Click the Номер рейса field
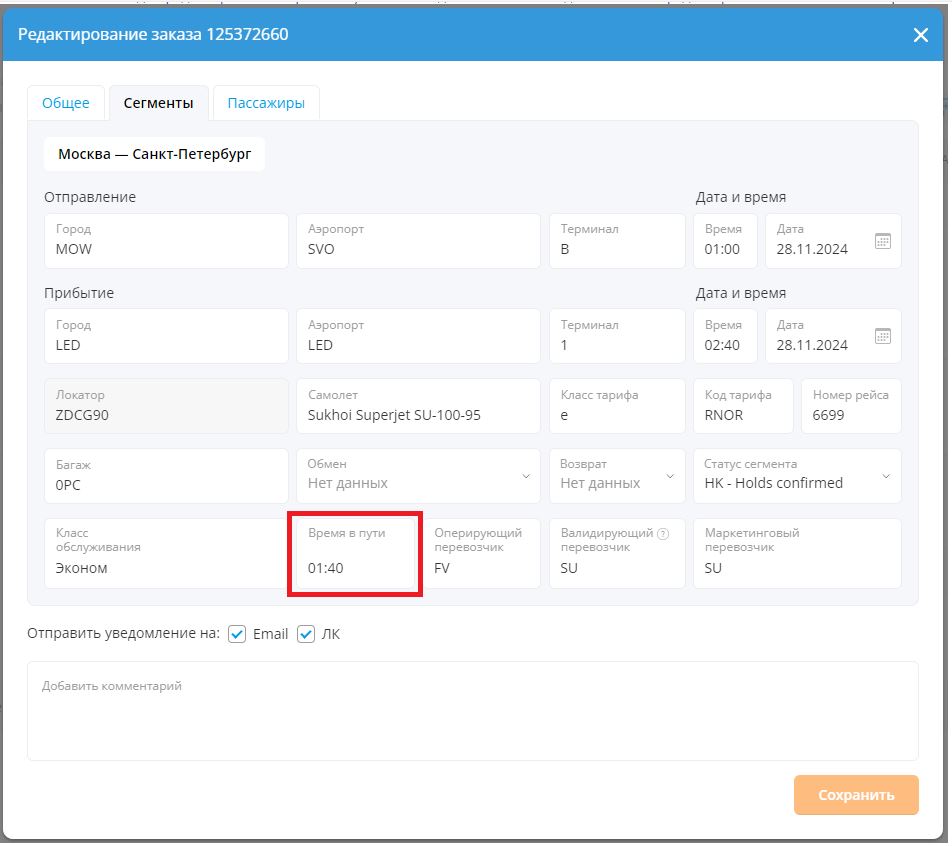The image size is (952, 846). tap(851, 406)
